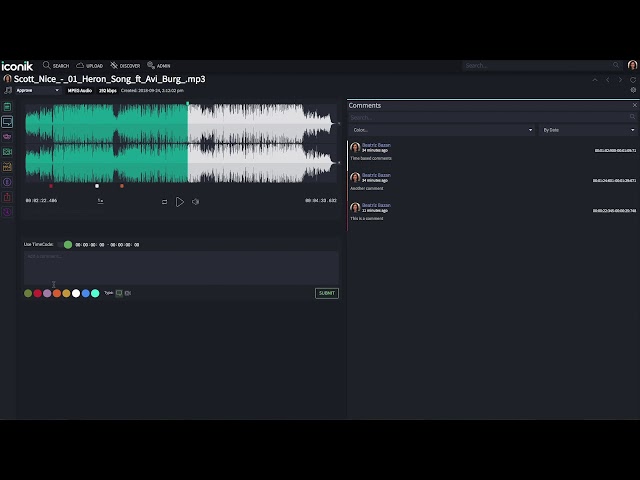
Task: Change playback speed with 1x control
Action: click(x=100, y=201)
